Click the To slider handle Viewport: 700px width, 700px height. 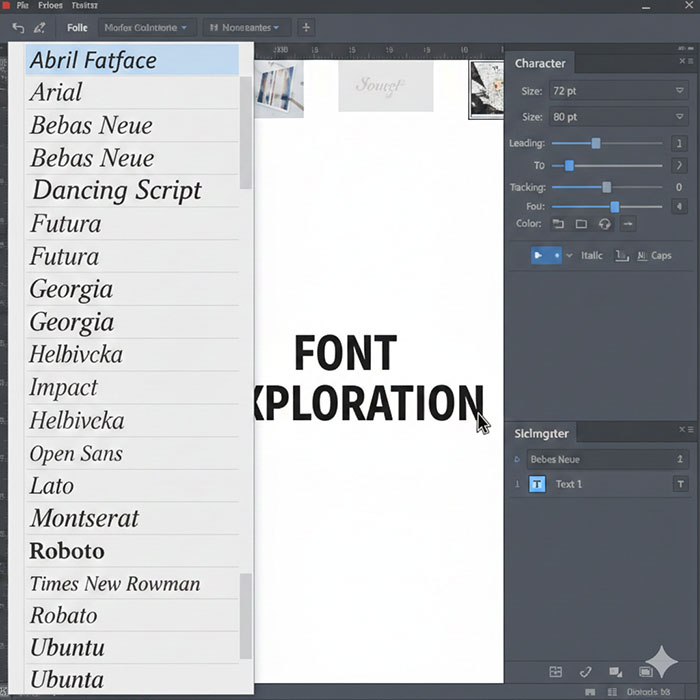[569, 166]
